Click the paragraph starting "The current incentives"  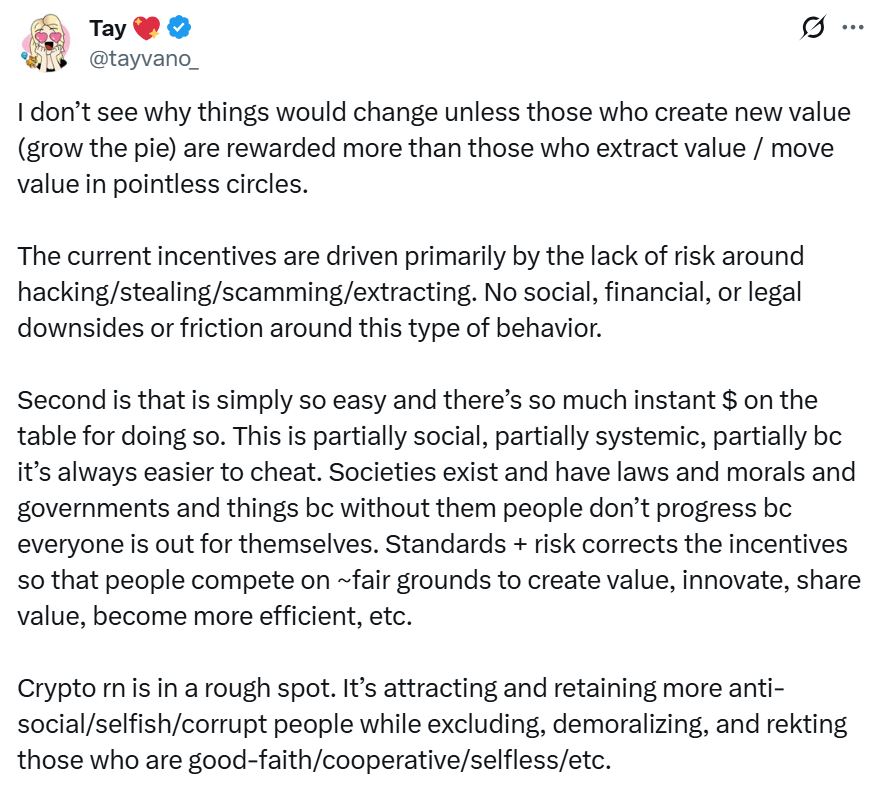[410, 292]
